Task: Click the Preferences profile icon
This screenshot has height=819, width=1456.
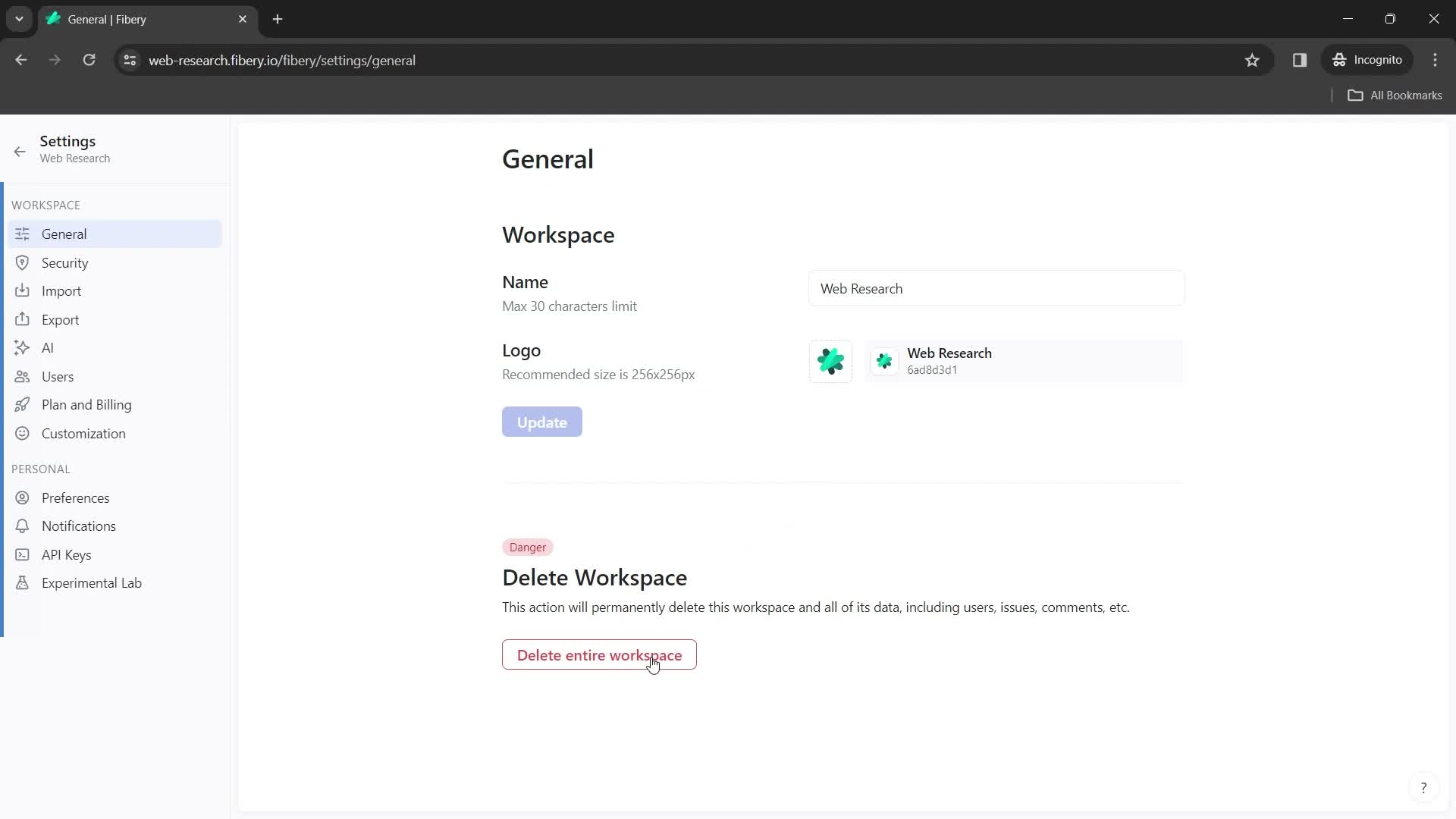Action: click(22, 497)
